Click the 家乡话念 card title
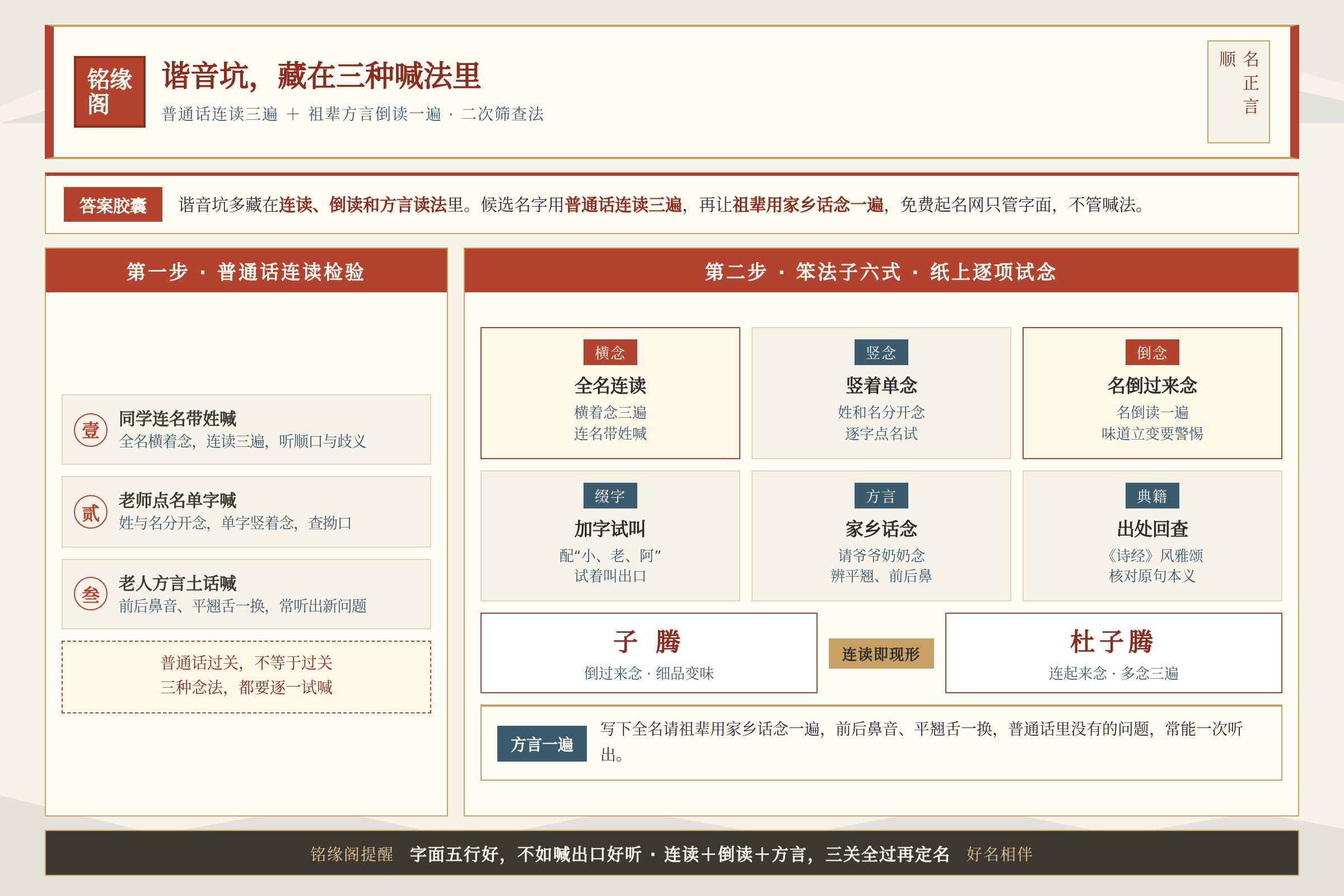This screenshot has width=1344, height=896. [880, 529]
